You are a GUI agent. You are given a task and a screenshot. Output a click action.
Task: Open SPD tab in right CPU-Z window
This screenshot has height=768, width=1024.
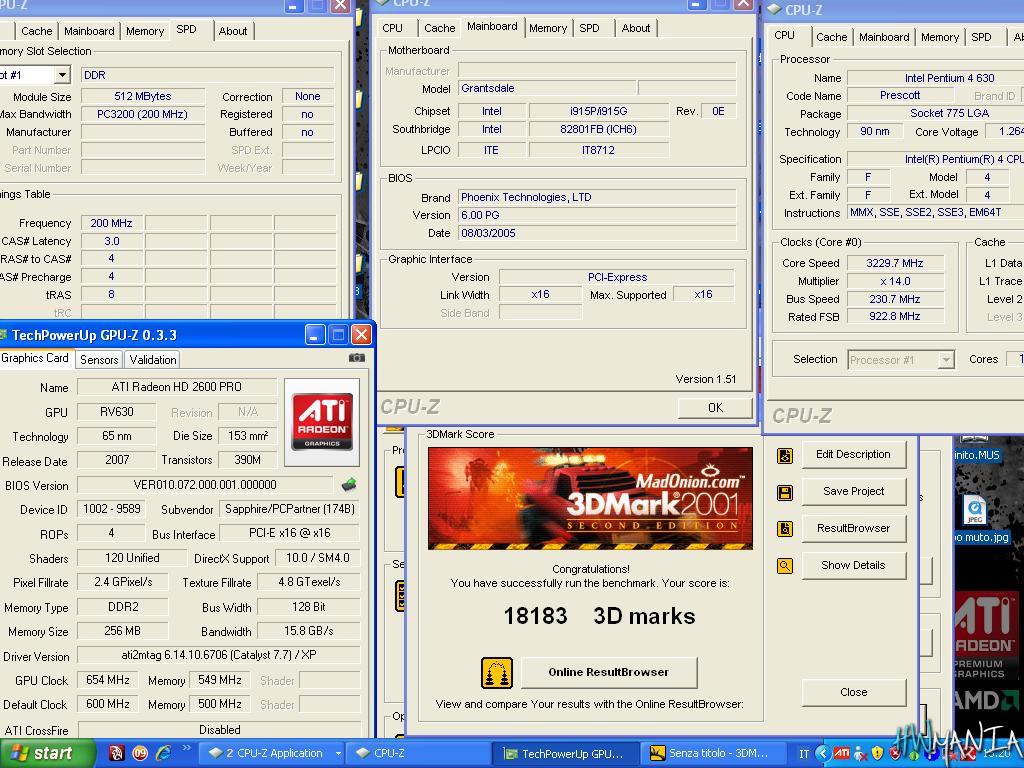(981, 37)
